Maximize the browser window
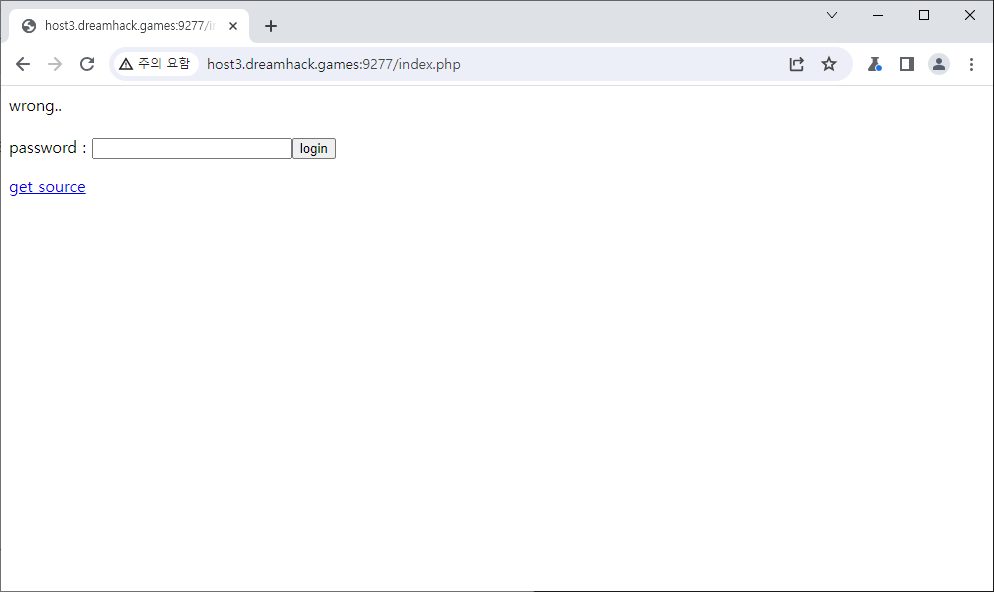The height and width of the screenshot is (592, 994). [x=924, y=15]
